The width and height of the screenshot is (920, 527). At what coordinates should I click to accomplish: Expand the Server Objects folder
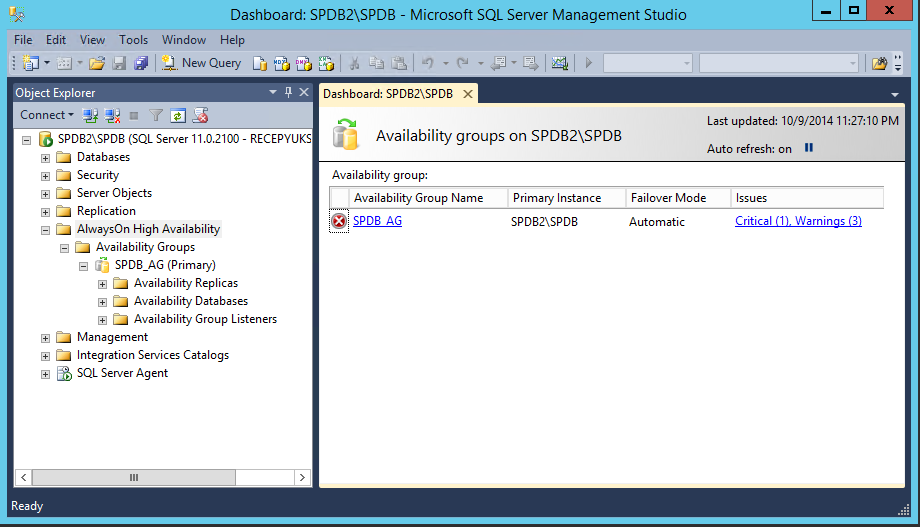[x=45, y=194]
